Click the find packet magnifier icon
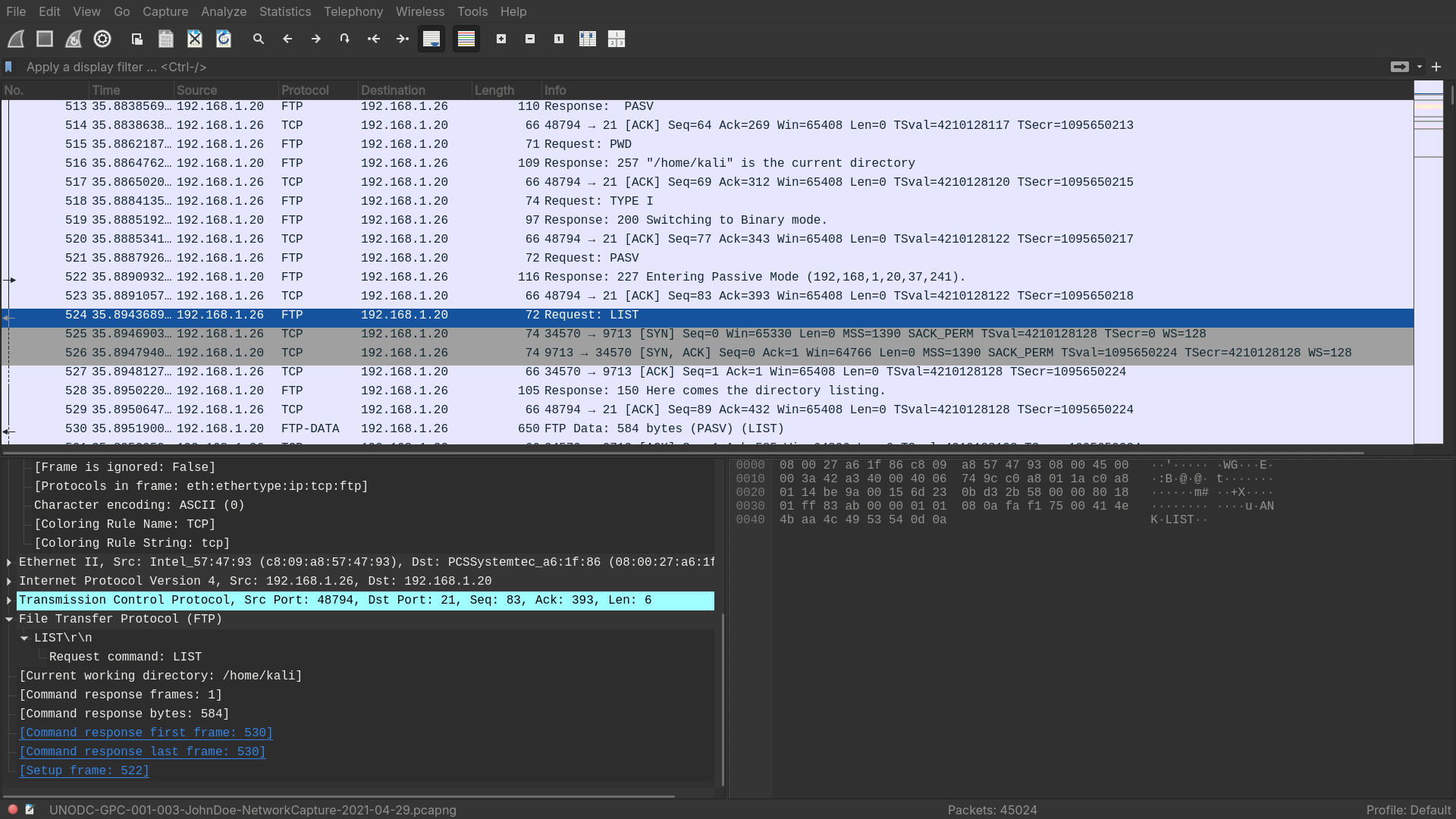 click(x=259, y=39)
